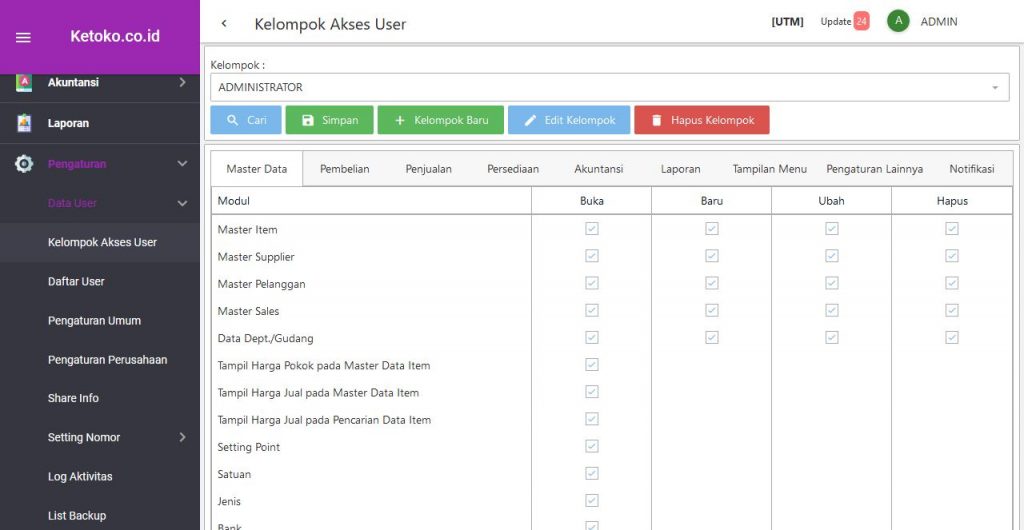The width and height of the screenshot is (1024, 530).
Task: Open the hamburger menu icon
Action: [23, 37]
